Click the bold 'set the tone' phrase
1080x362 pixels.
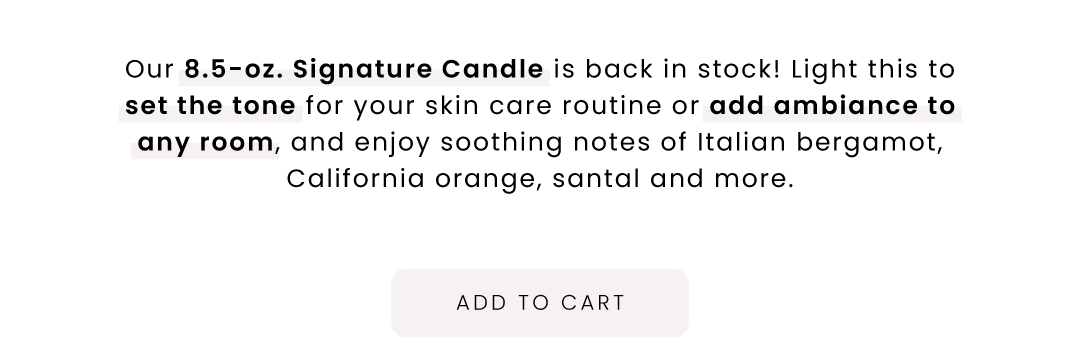pyautogui.click(x=210, y=106)
